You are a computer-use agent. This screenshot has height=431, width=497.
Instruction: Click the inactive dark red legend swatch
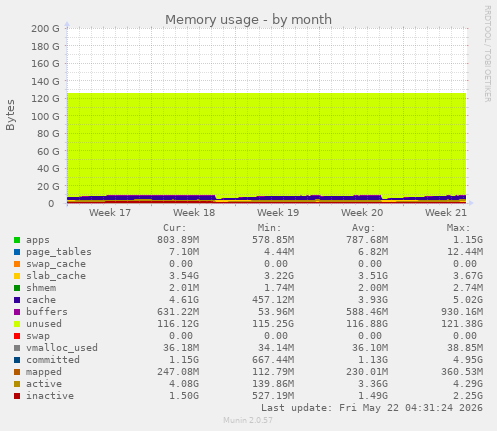coord(17,396)
